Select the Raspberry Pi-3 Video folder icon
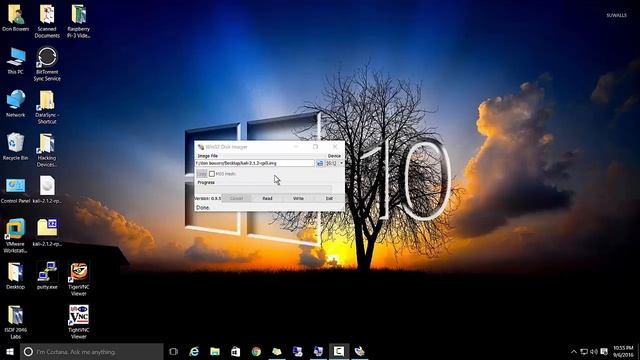The height and width of the screenshot is (360, 640). 78,21
